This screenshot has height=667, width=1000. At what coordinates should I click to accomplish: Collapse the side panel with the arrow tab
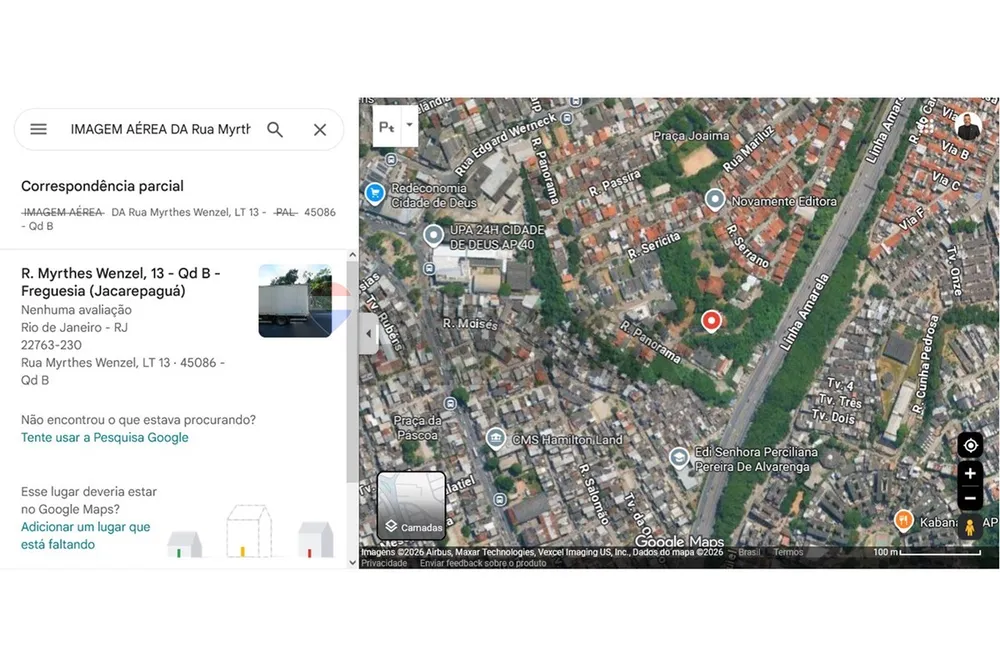click(x=368, y=333)
